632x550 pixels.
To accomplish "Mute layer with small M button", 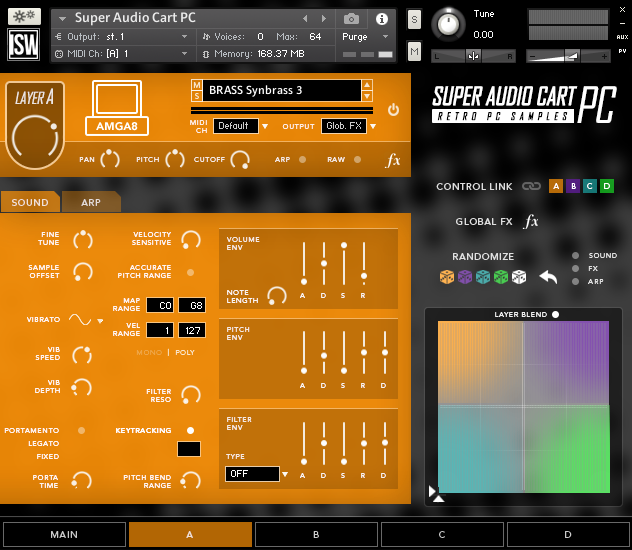I will 197,85.
